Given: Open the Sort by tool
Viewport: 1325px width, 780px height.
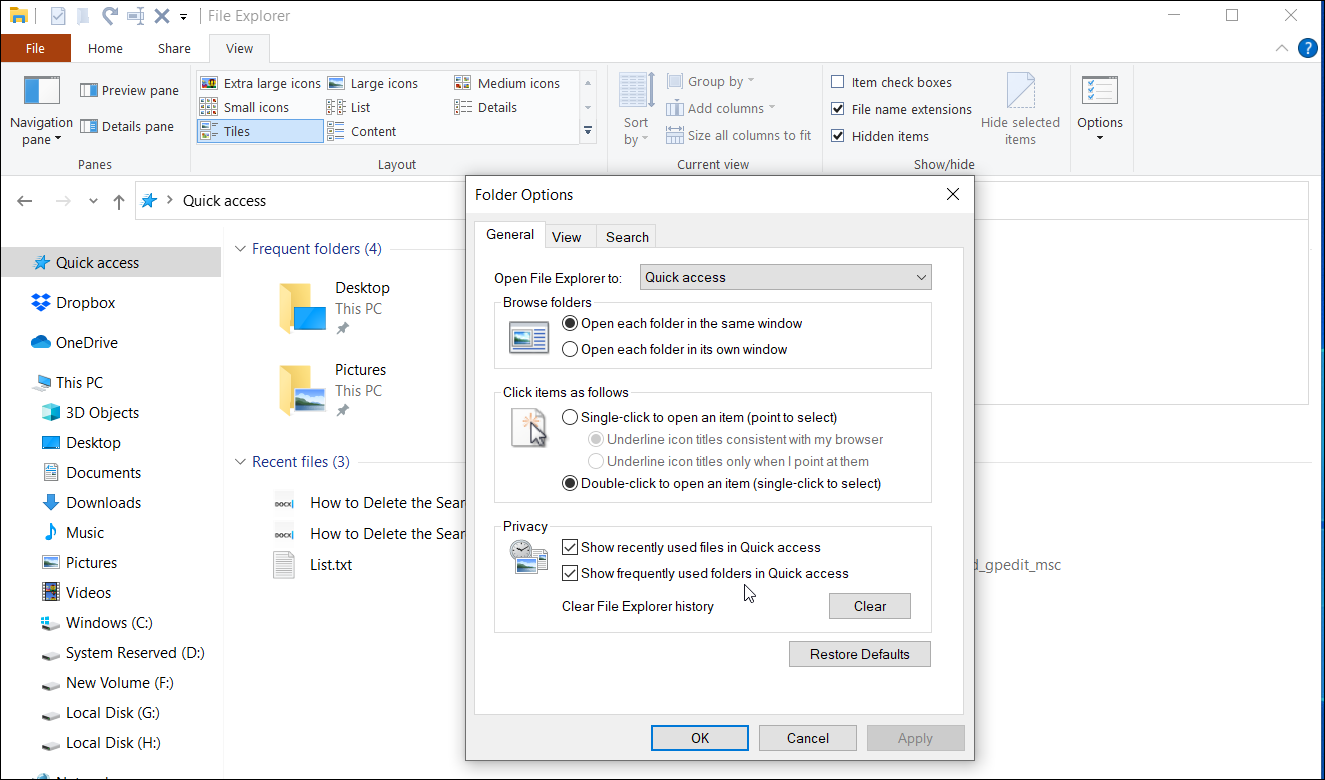Looking at the screenshot, I should pyautogui.click(x=635, y=108).
